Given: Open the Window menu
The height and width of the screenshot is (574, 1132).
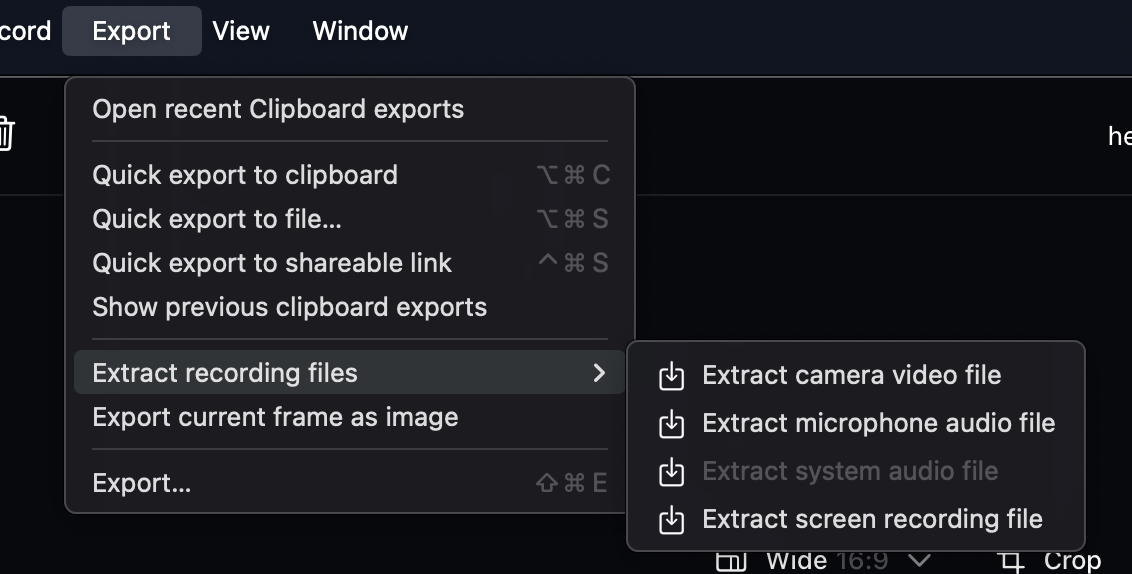Looking at the screenshot, I should pyautogui.click(x=360, y=31).
